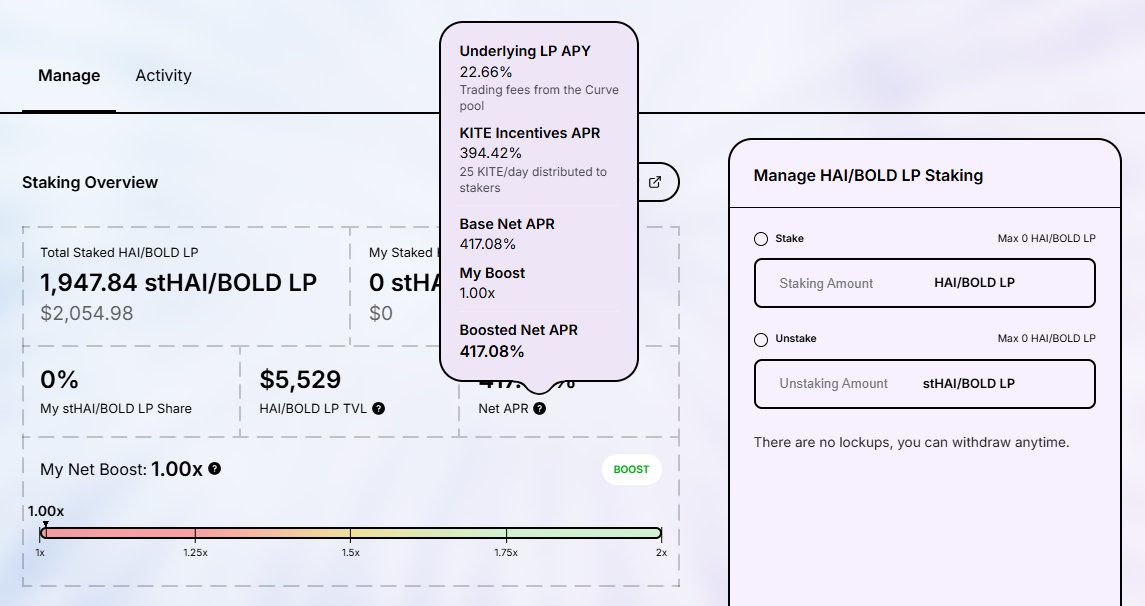This screenshot has width=1145, height=606.
Task: Switch to the Activity tab
Action: coord(164,75)
